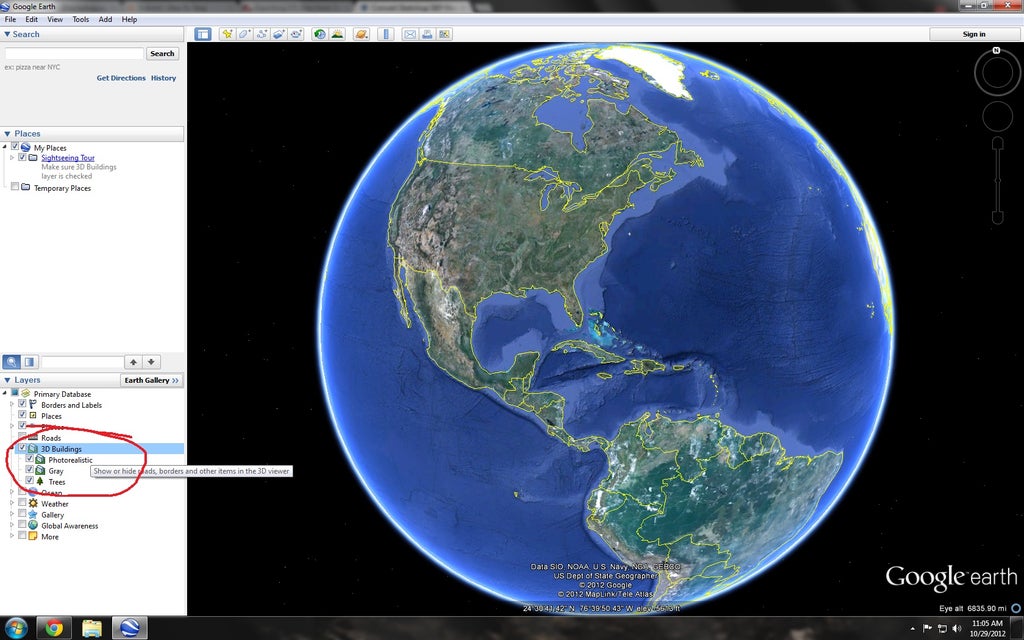Click the search text input field
Image resolution: width=1024 pixels, height=640 pixels.
coord(74,54)
